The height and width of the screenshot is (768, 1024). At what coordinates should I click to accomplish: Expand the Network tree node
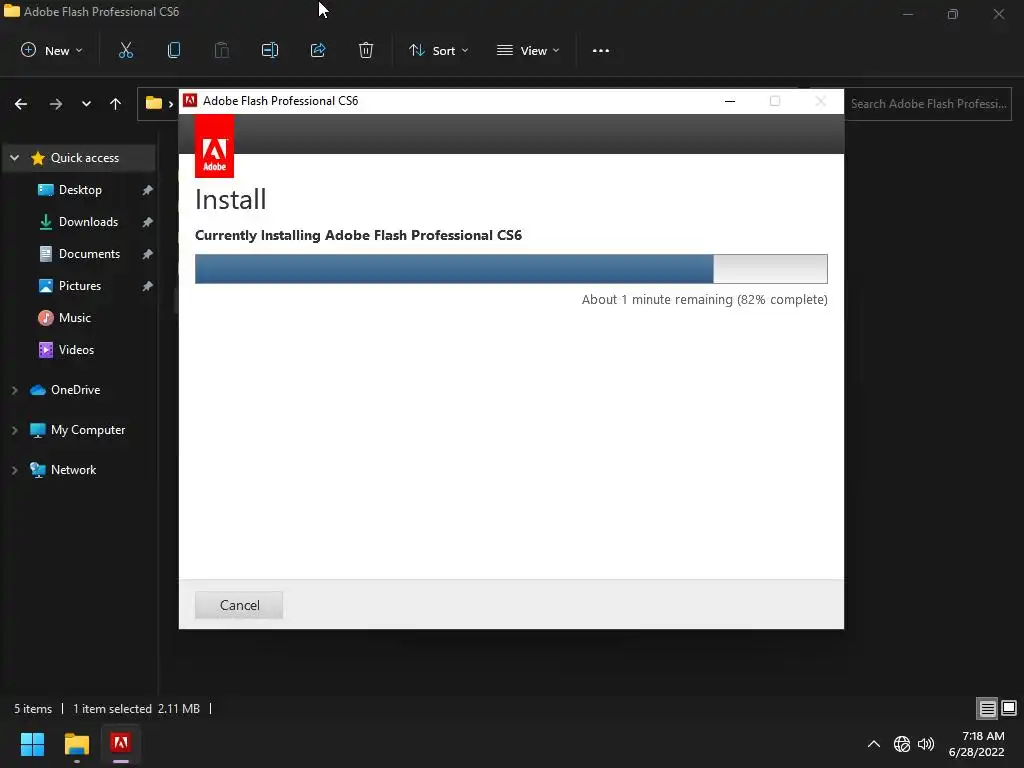(14, 470)
